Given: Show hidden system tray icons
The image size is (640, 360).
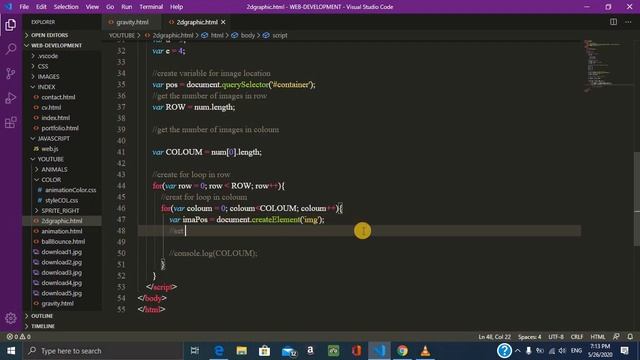Looking at the screenshot, I should coord(518,351).
